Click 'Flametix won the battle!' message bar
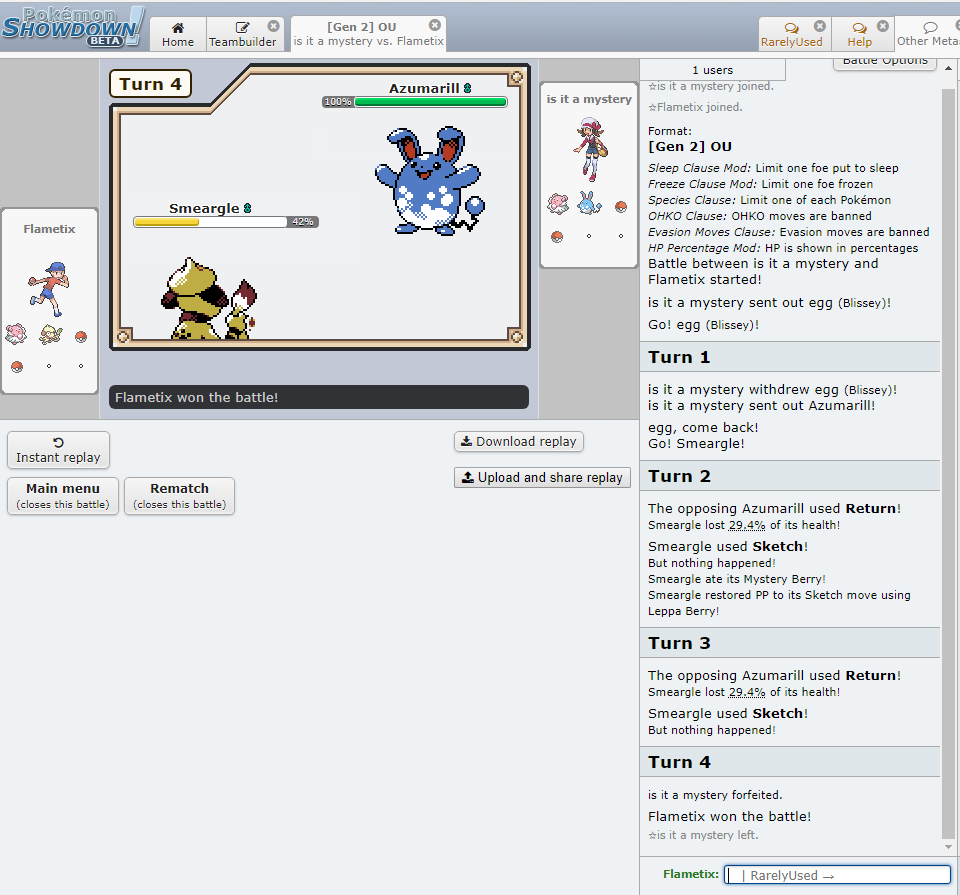Screen dimensions: 960x895 [x=318, y=397]
